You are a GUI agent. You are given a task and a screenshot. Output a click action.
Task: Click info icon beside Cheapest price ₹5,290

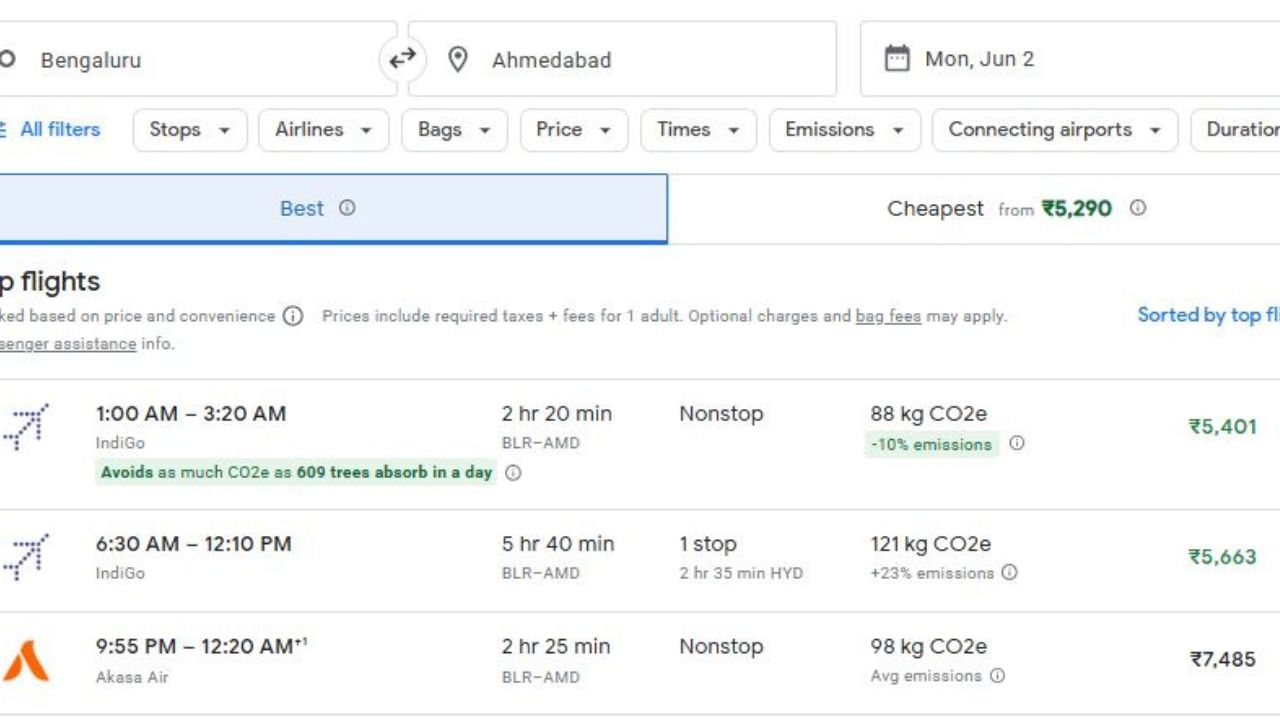point(1137,208)
